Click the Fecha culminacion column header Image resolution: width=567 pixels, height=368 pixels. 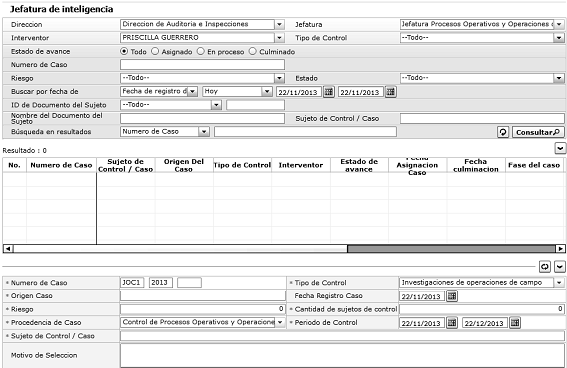click(476, 165)
